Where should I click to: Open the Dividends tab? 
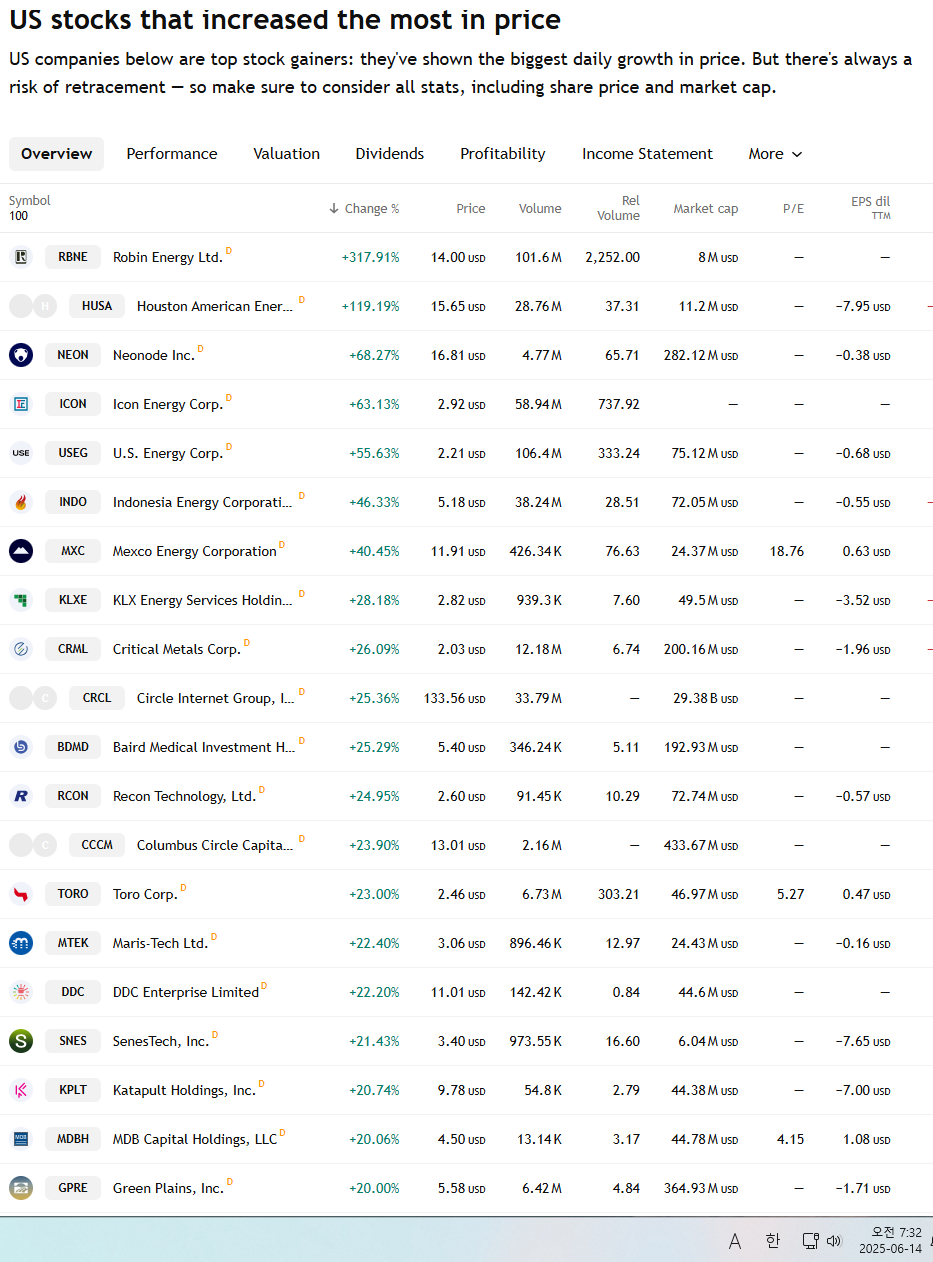click(x=390, y=154)
